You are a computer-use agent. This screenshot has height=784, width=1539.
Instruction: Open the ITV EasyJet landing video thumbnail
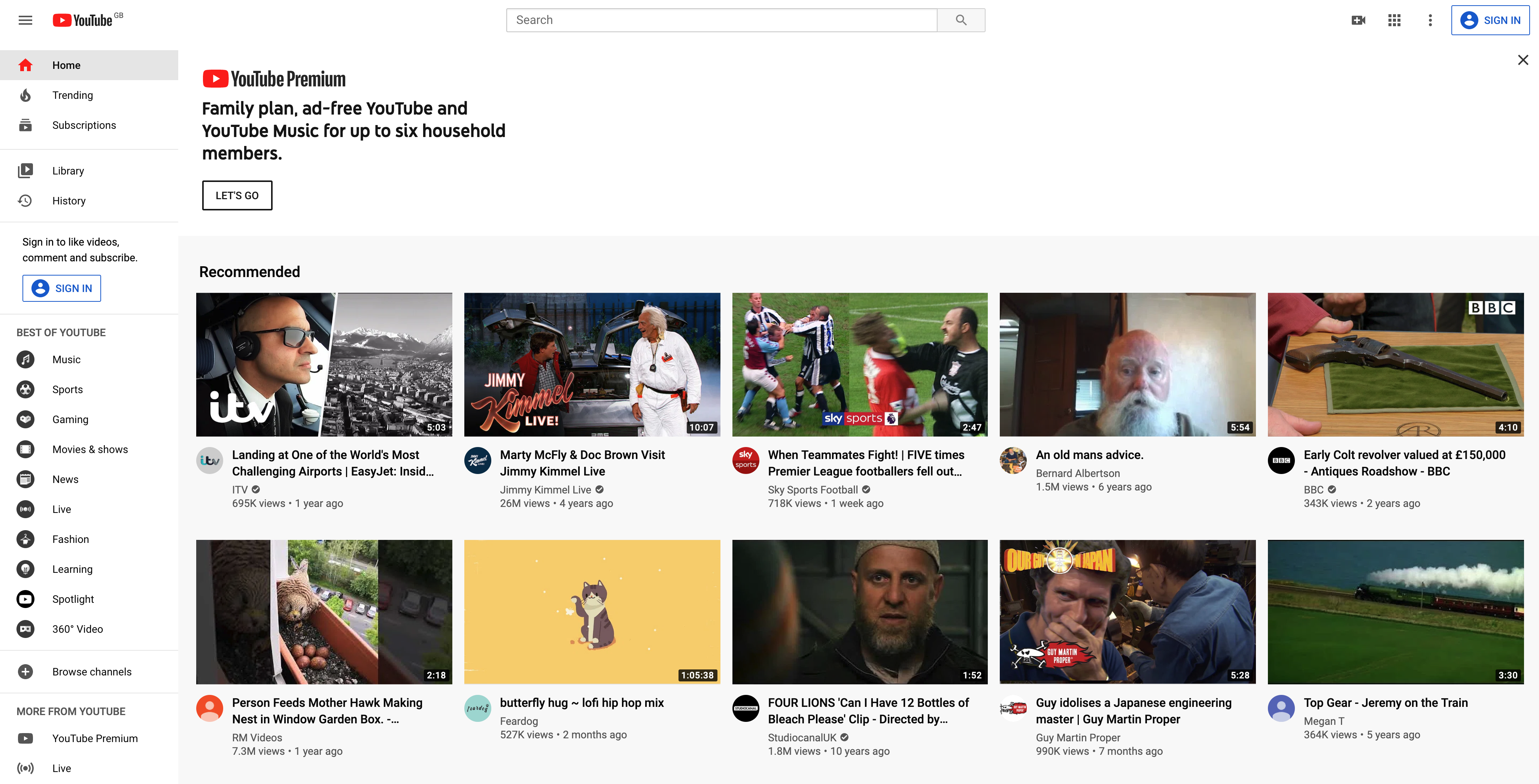pyautogui.click(x=324, y=365)
